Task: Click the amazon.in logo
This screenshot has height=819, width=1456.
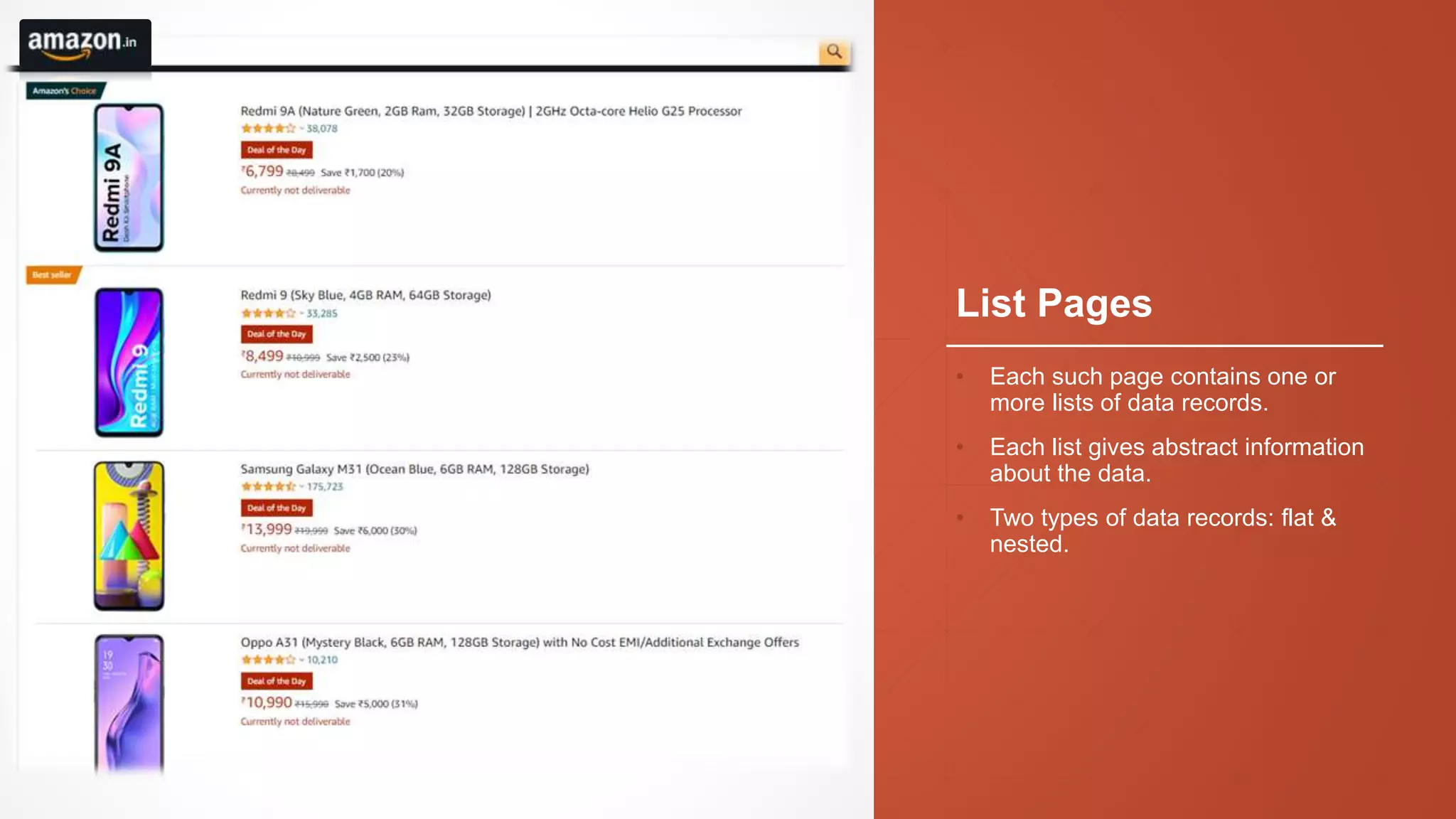Action: tap(85, 43)
